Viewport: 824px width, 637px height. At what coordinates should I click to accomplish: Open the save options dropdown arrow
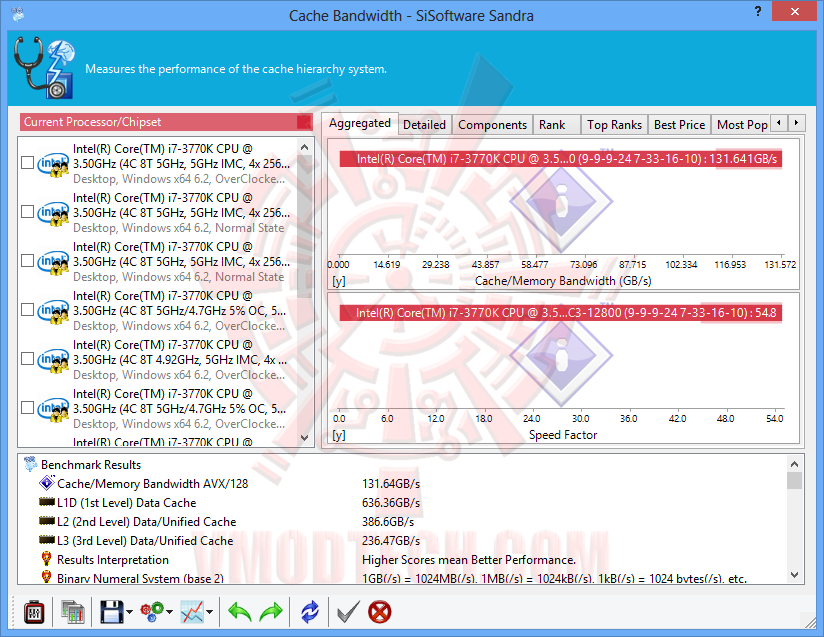click(129, 612)
